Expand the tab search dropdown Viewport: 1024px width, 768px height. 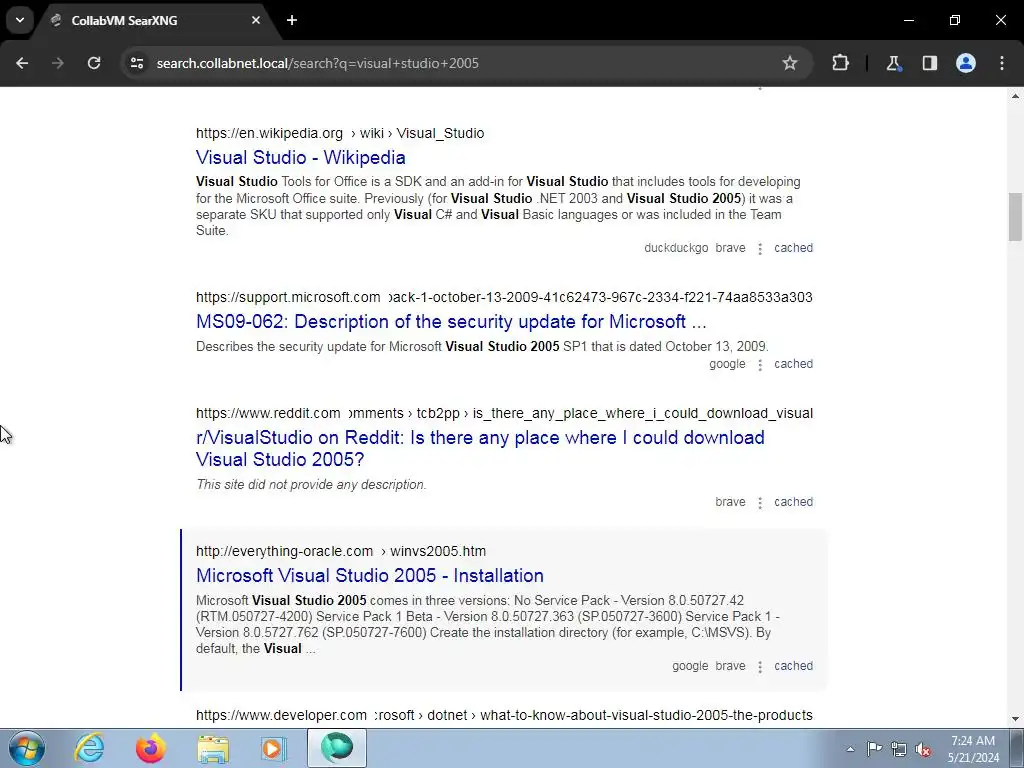tap(20, 20)
